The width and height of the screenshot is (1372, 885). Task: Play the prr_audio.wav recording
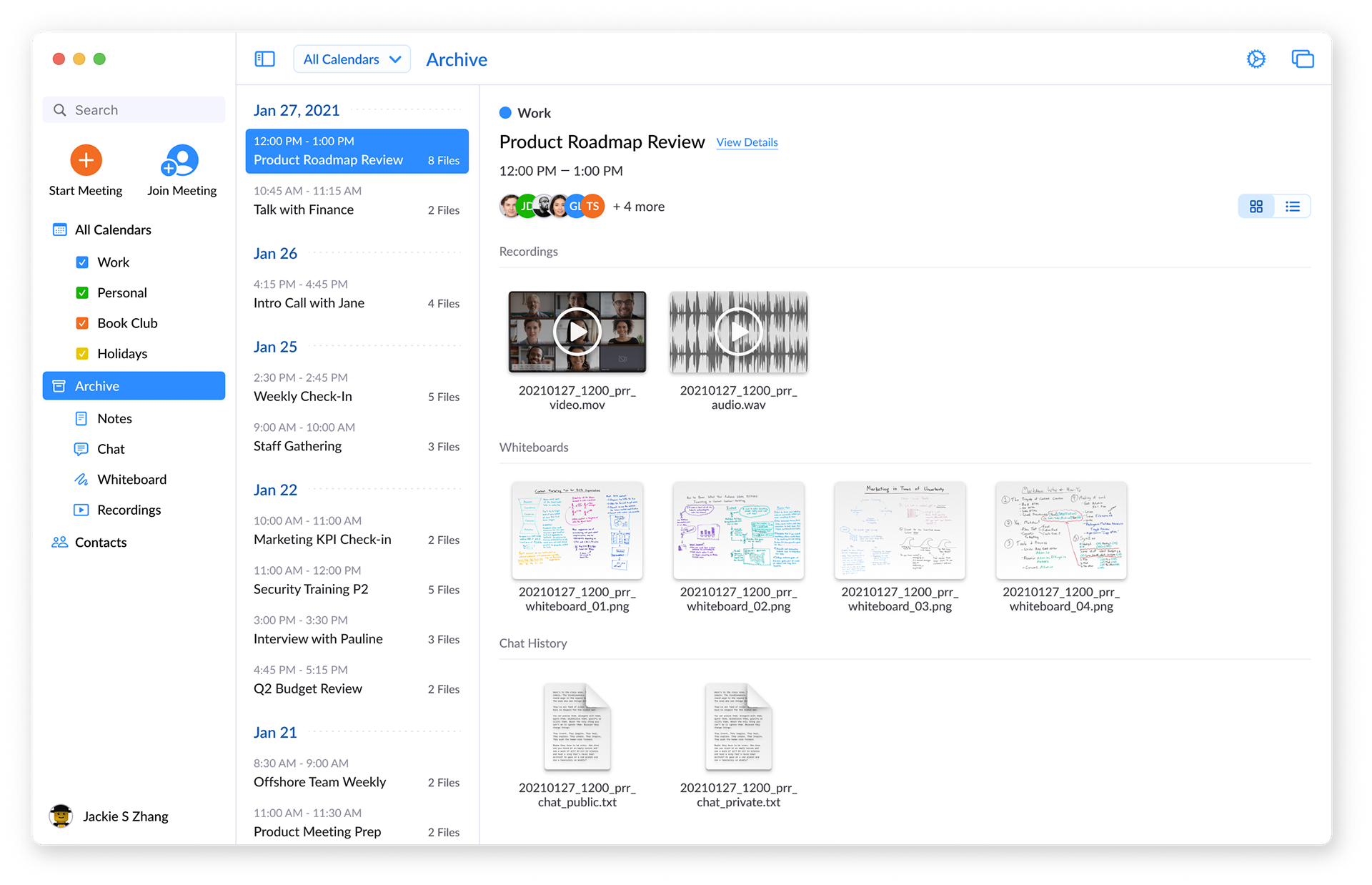[x=739, y=332]
